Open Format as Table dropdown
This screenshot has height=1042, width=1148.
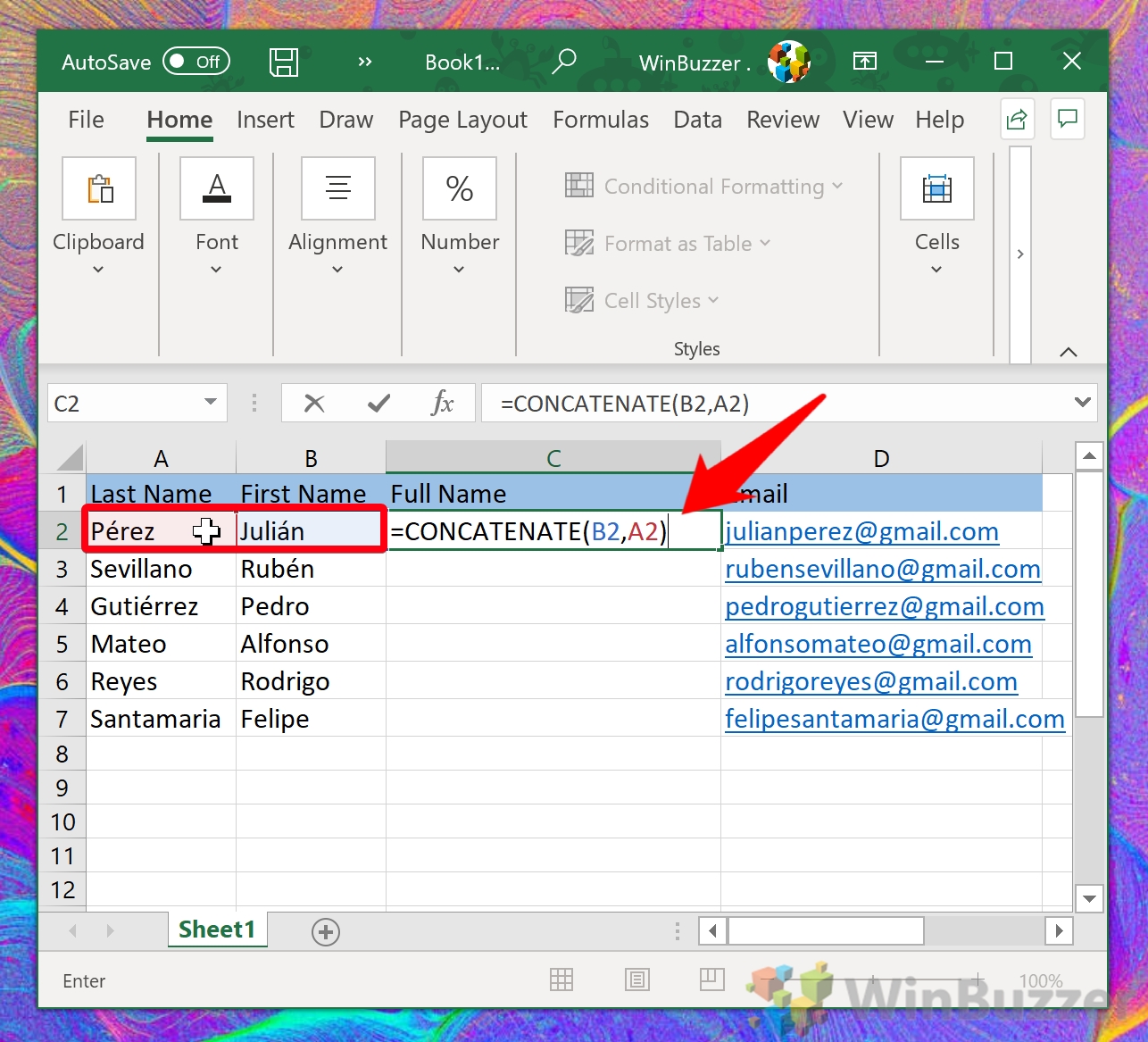click(x=668, y=244)
